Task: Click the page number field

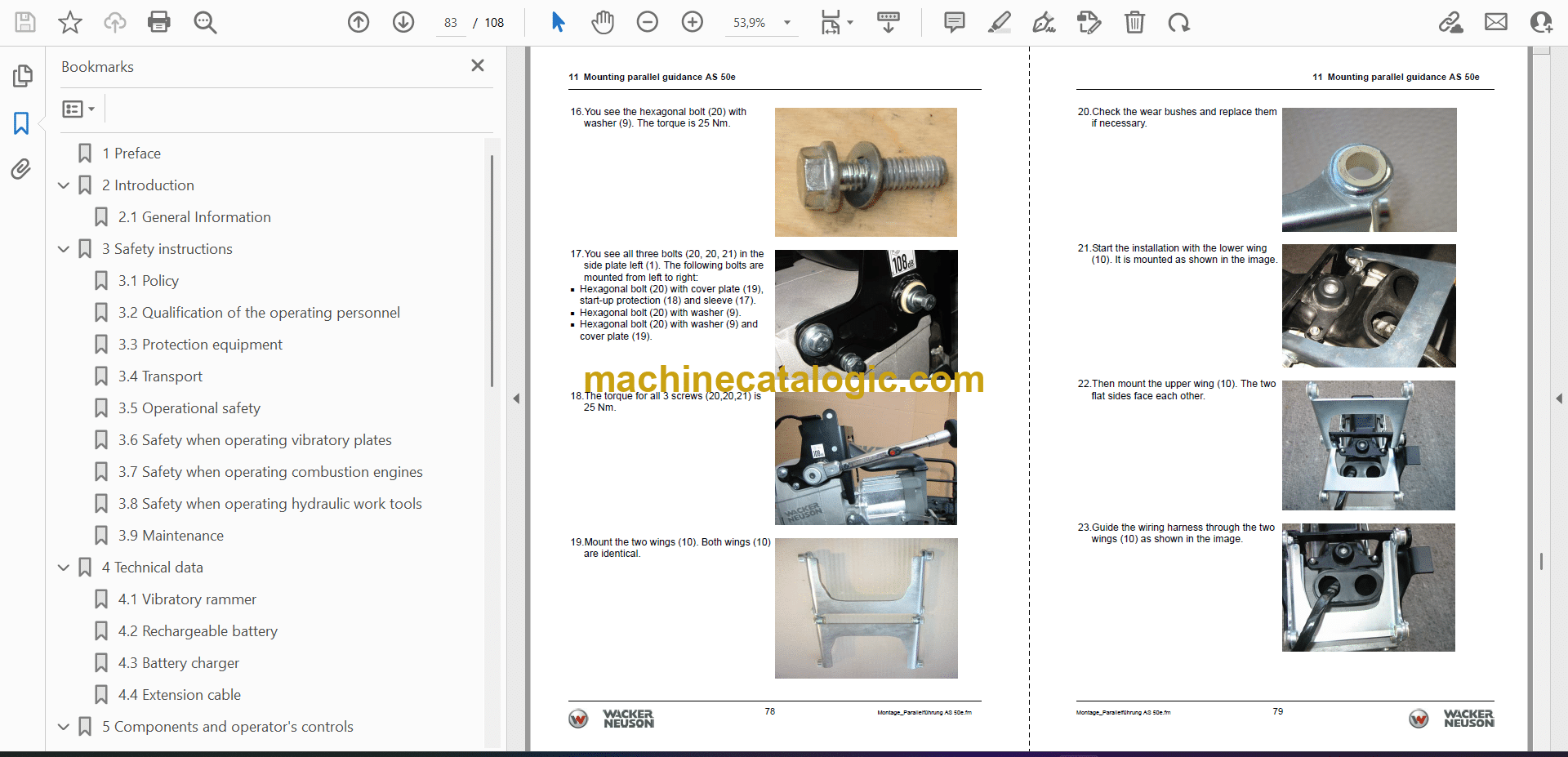Action: point(451,23)
